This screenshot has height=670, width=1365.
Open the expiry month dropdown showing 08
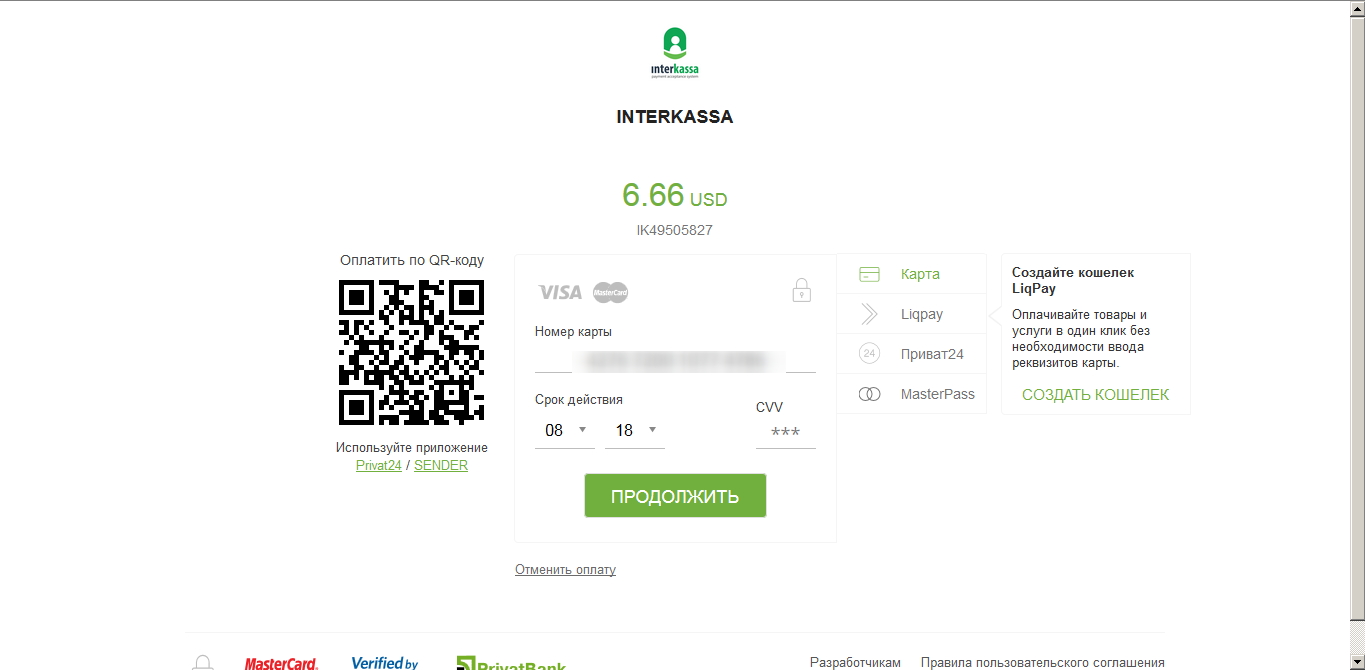point(565,430)
